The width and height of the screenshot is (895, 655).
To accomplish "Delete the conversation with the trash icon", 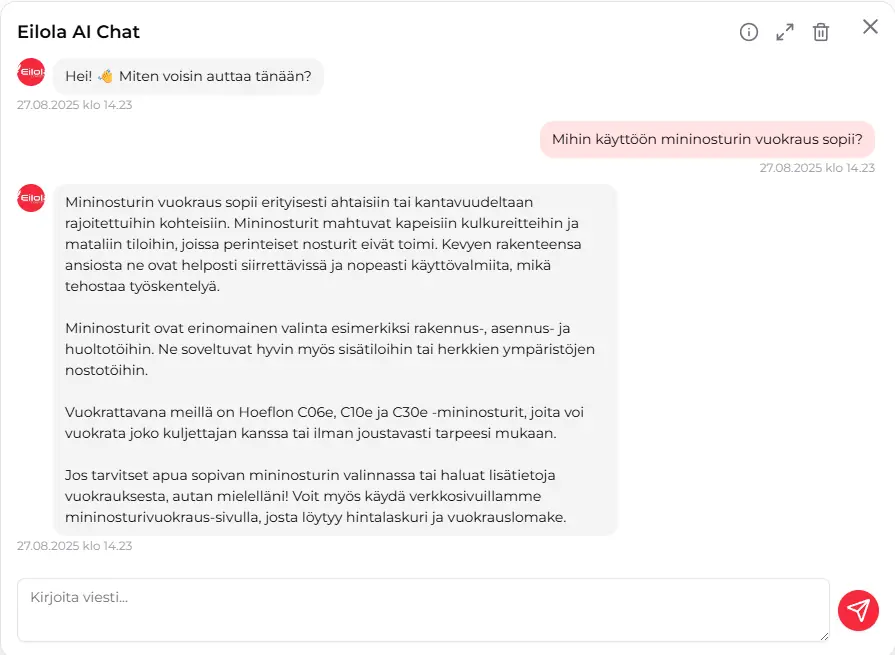I will pyautogui.click(x=821, y=32).
